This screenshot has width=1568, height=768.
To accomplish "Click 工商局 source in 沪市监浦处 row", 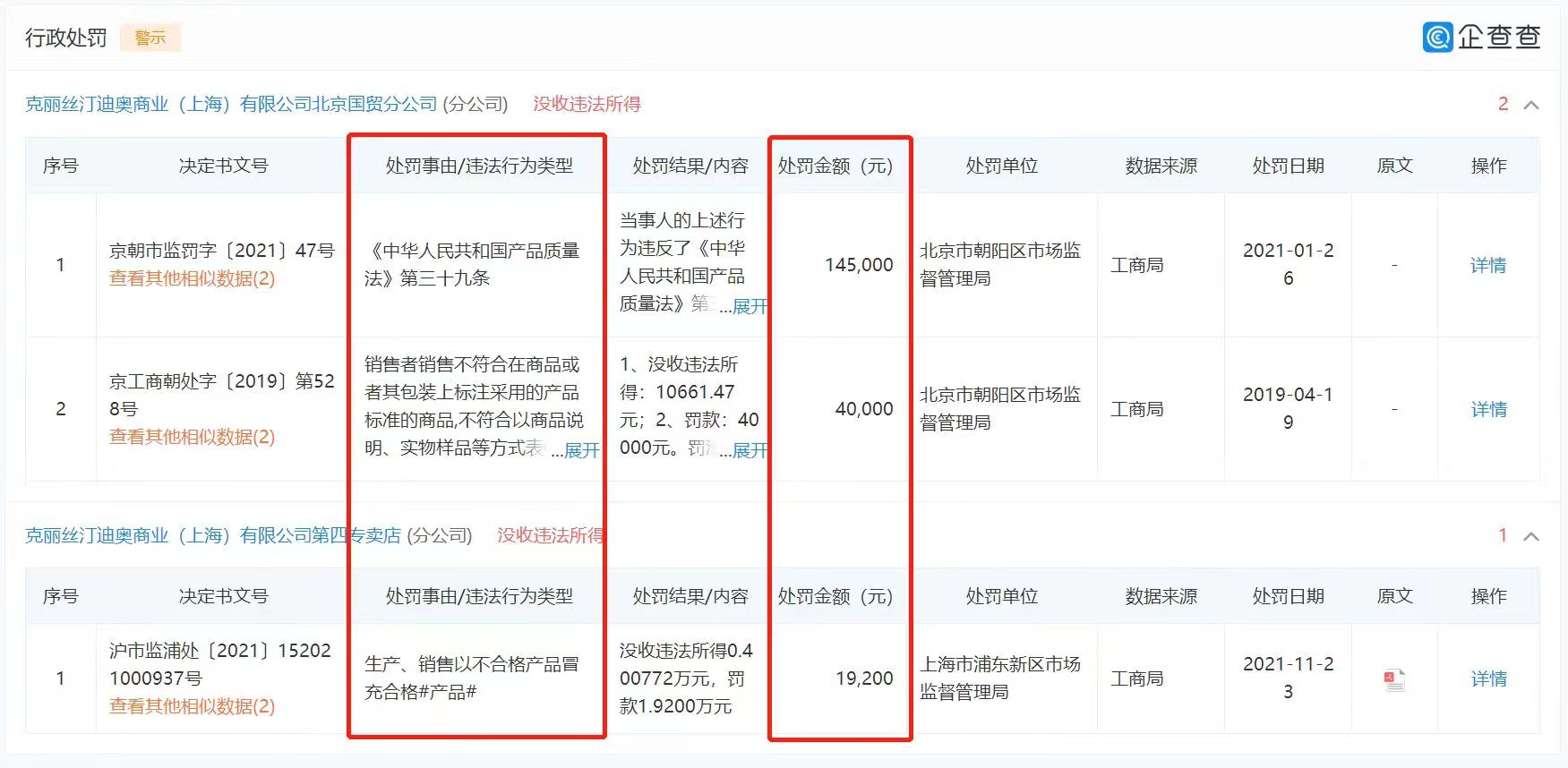I will (x=1137, y=678).
